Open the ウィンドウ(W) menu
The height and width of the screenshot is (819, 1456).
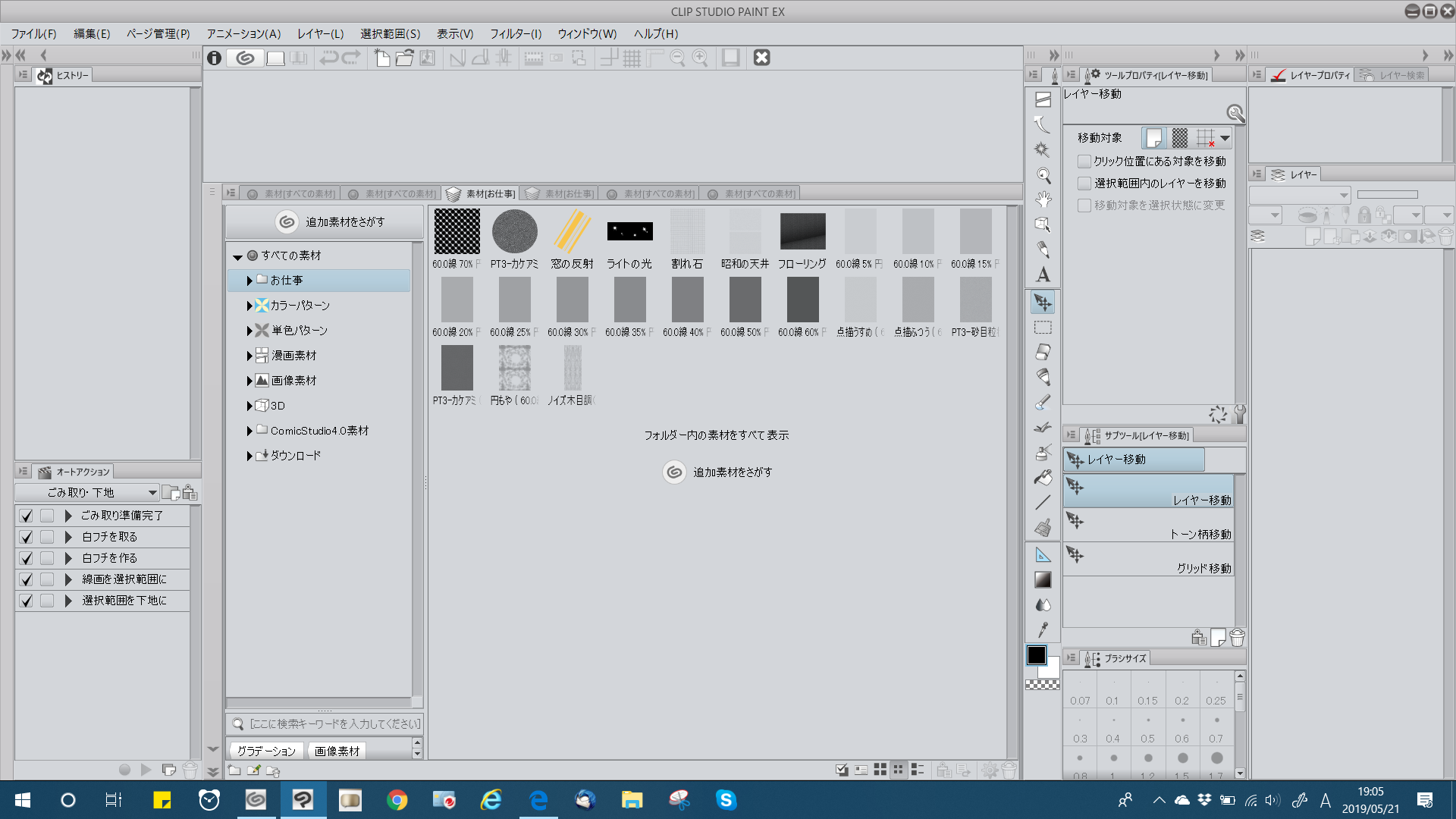(588, 34)
